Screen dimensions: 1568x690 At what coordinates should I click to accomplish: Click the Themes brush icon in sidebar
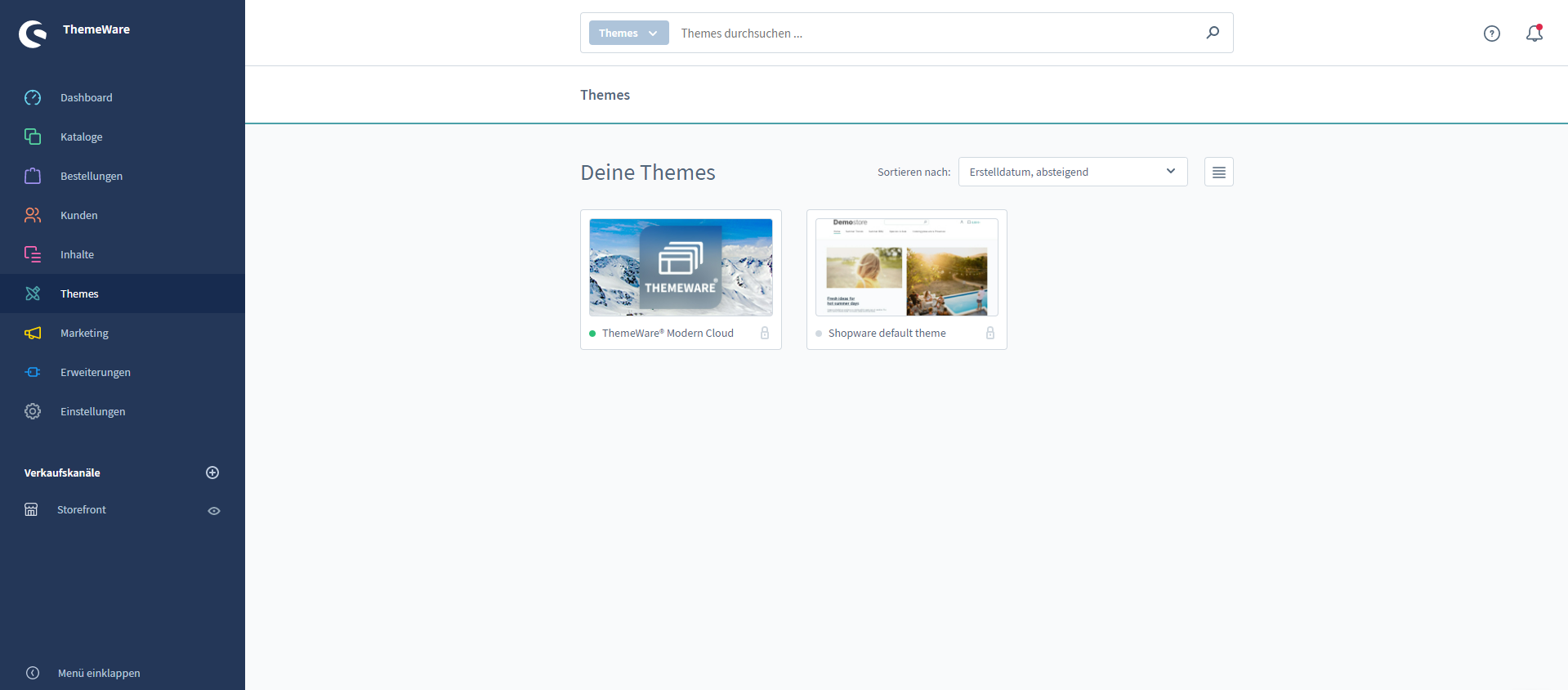[33, 293]
